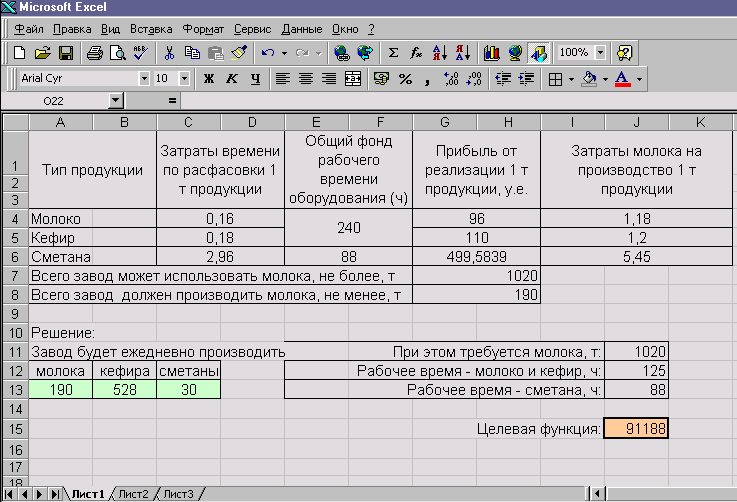Viewport: 737px width, 502px height.
Task: Copy selection icon
Action: pos(192,53)
